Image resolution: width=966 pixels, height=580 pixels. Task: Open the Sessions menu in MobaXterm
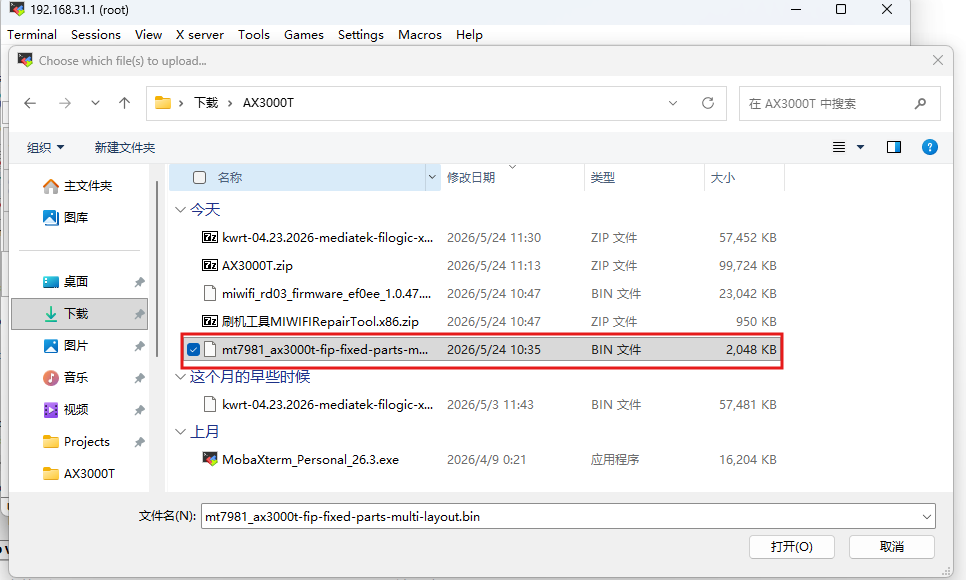coord(95,35)
